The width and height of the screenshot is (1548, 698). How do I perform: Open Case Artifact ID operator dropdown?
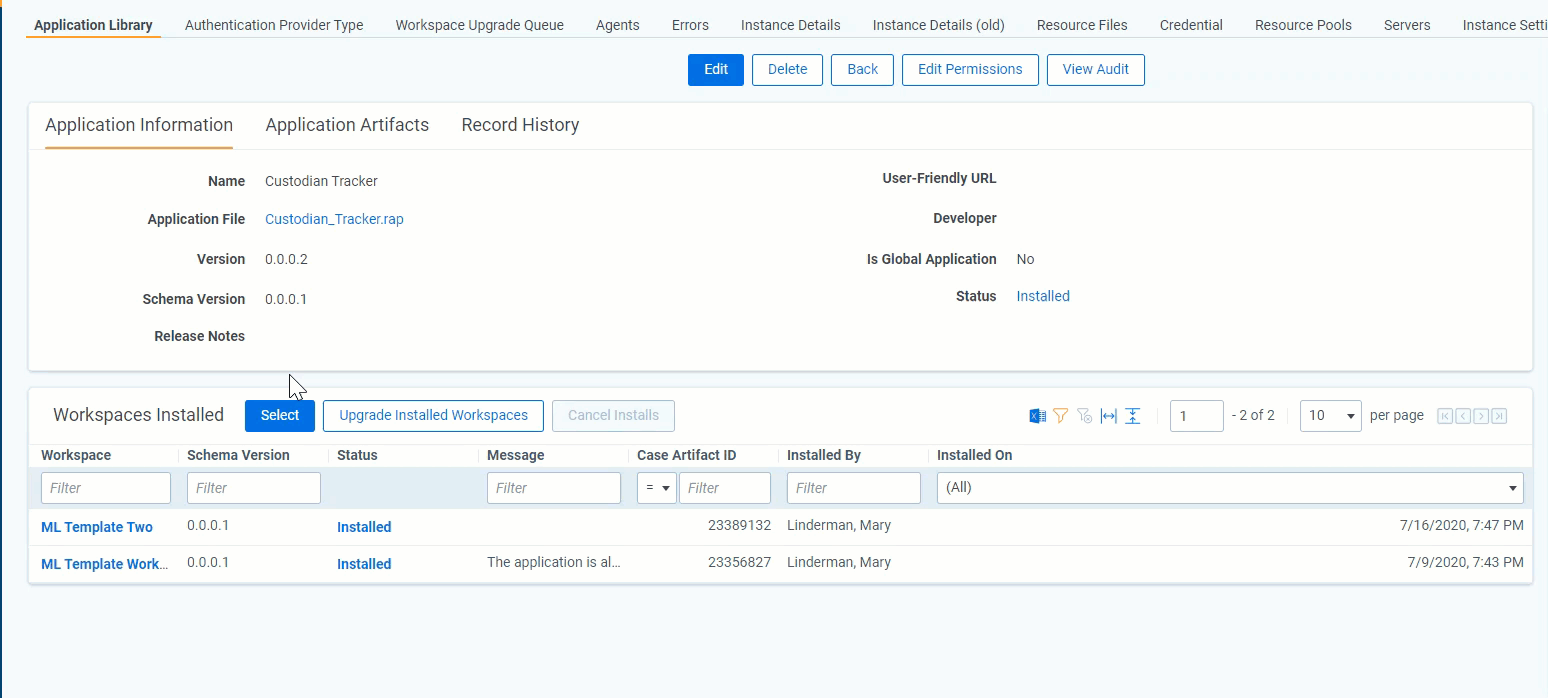click(x=657, y=488)
